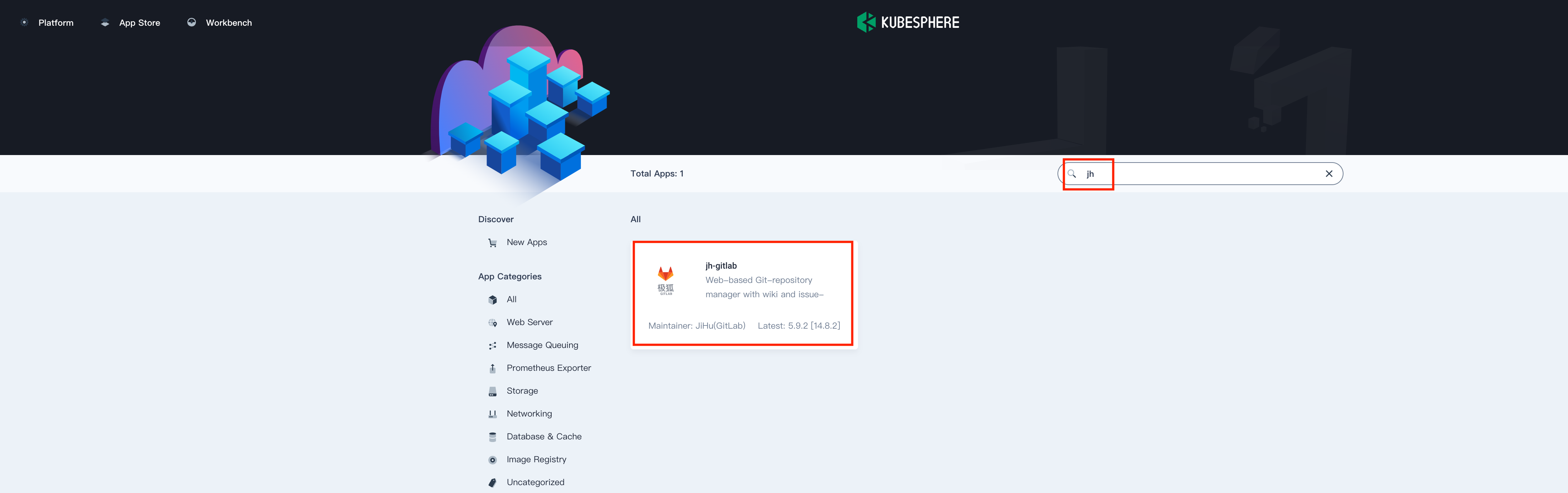This screenshot has height=493, width=1568.
Task: Click the Platform menu icon
Action: click(x=24, y=22)
